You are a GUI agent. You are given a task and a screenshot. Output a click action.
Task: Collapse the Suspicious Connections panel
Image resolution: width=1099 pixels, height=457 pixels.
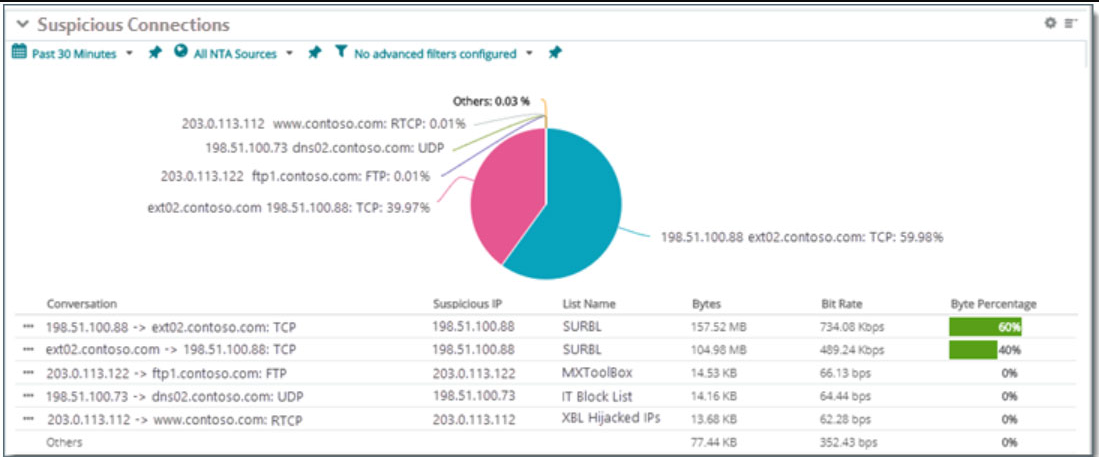point(22,24)
